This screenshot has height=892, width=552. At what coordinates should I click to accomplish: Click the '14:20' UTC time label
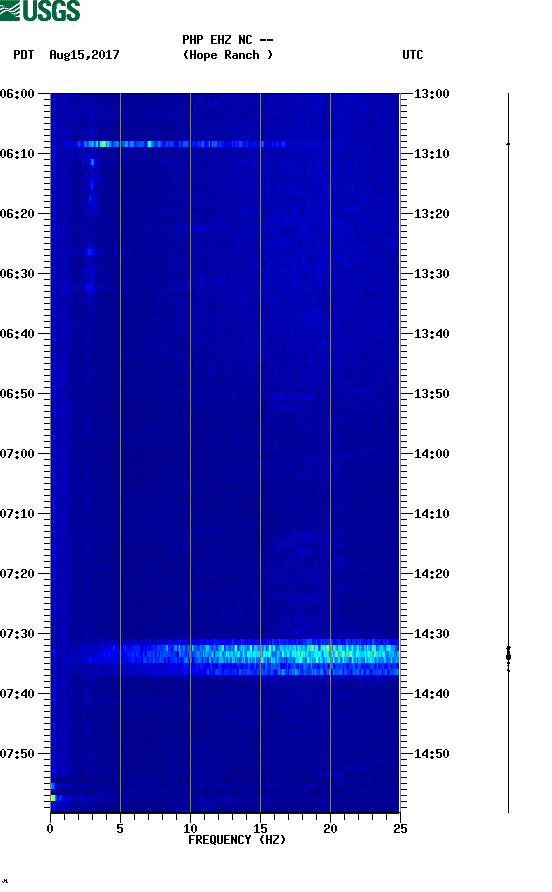pyautogui.click(x=431, y=574)
